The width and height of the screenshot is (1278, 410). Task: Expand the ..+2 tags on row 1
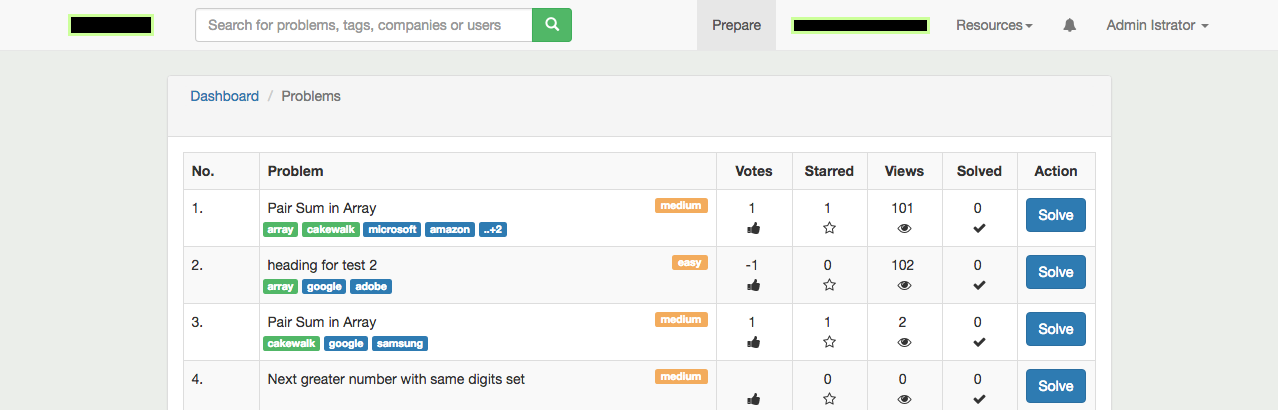pyautogui.click(x=493, y=229)
